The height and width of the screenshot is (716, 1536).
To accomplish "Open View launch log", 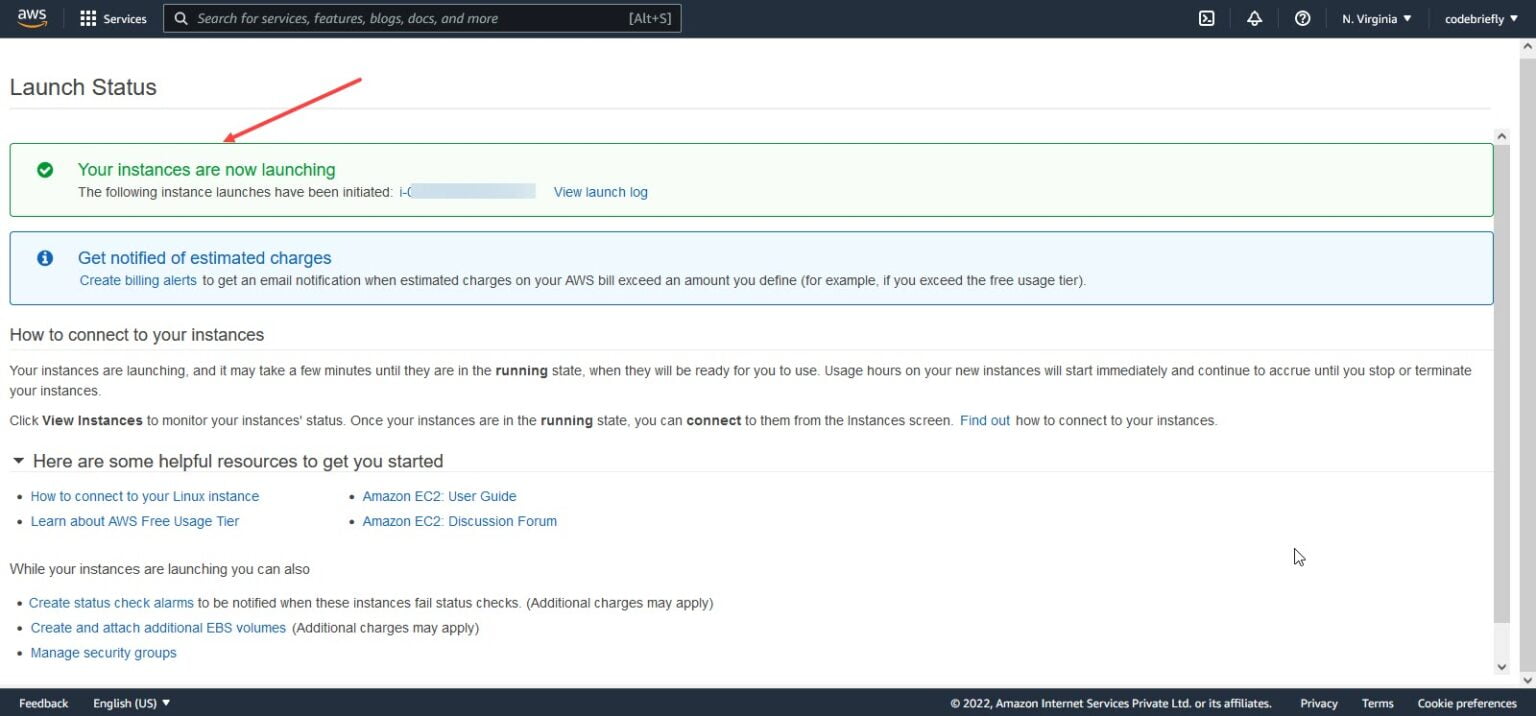I will point(600,192).
